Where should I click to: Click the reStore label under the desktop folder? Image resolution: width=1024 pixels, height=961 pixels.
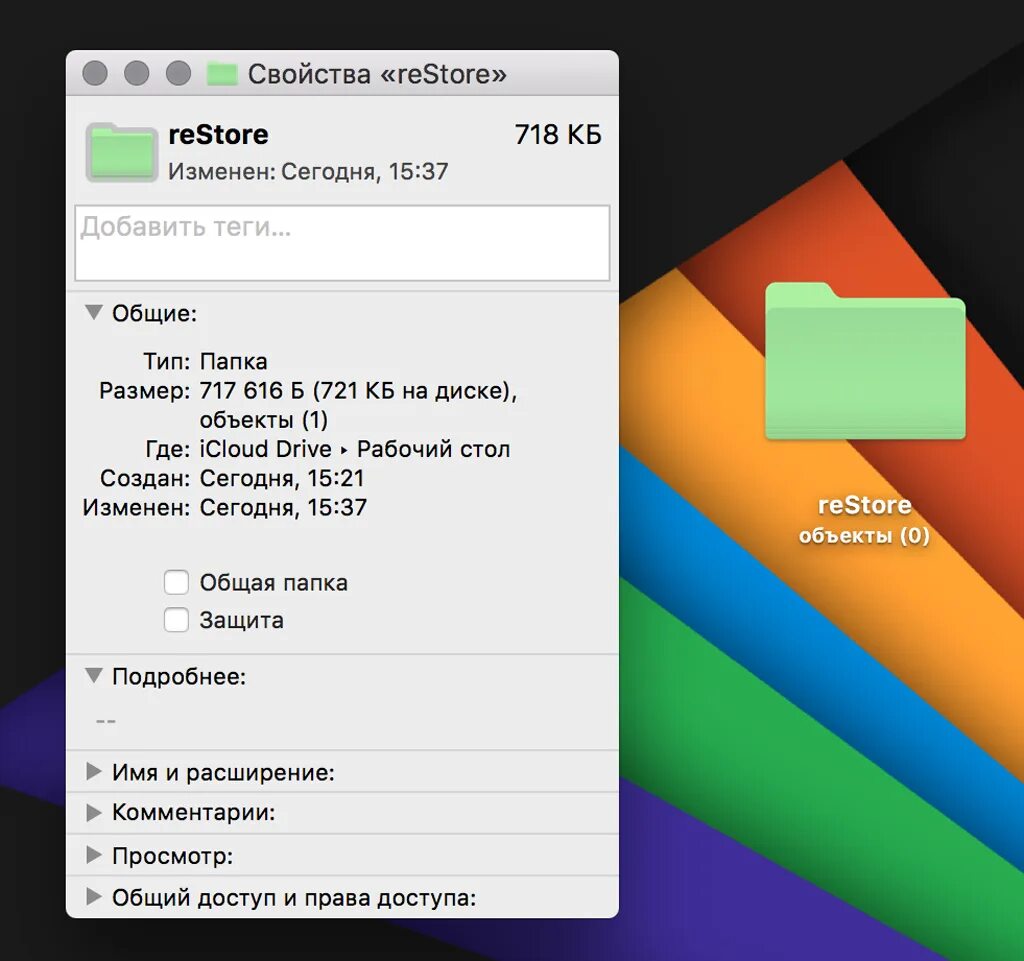tap(864, 505)
